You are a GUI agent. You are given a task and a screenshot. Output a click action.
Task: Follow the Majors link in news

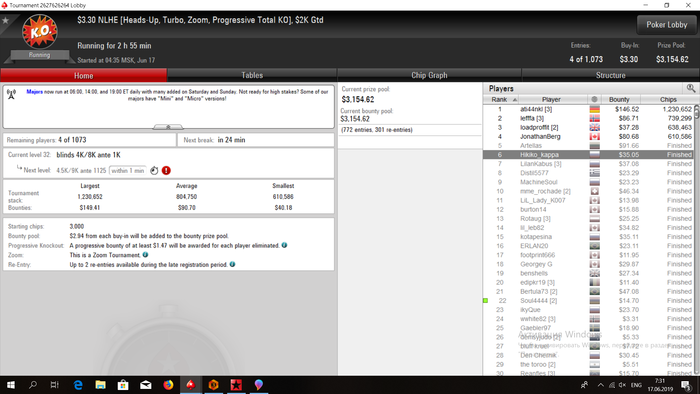click(x=34, y=91)
